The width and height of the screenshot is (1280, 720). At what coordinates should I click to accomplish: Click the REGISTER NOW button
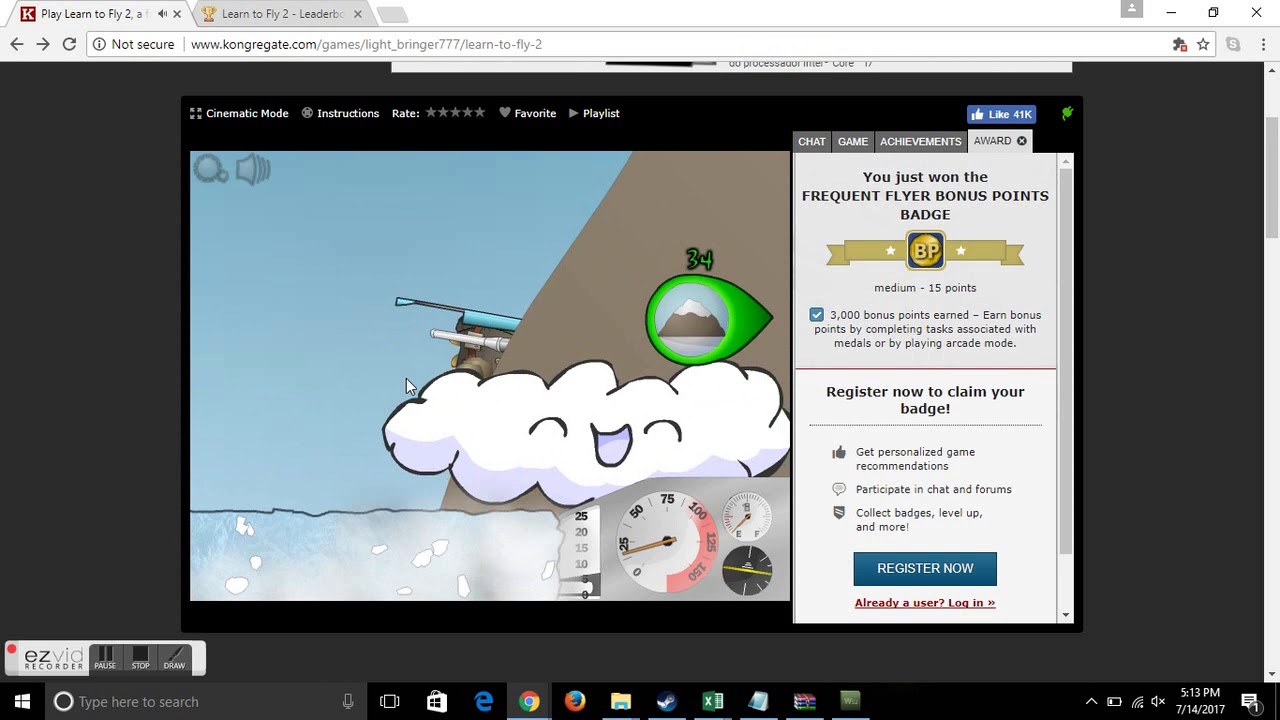point(925,568)
